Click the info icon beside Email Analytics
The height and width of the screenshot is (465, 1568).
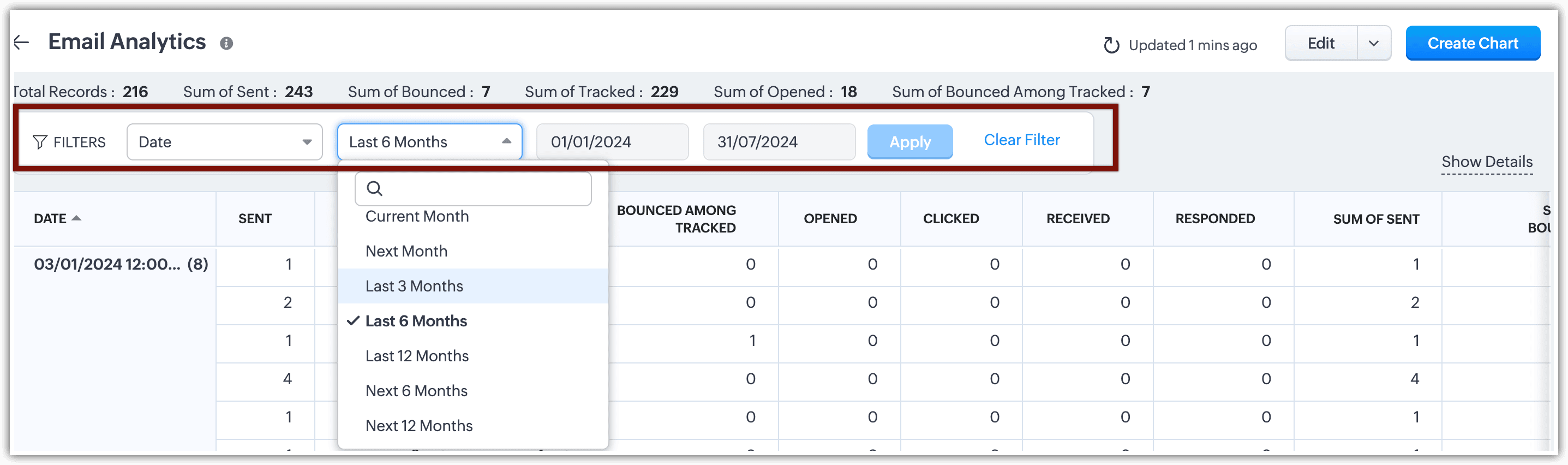226,44
